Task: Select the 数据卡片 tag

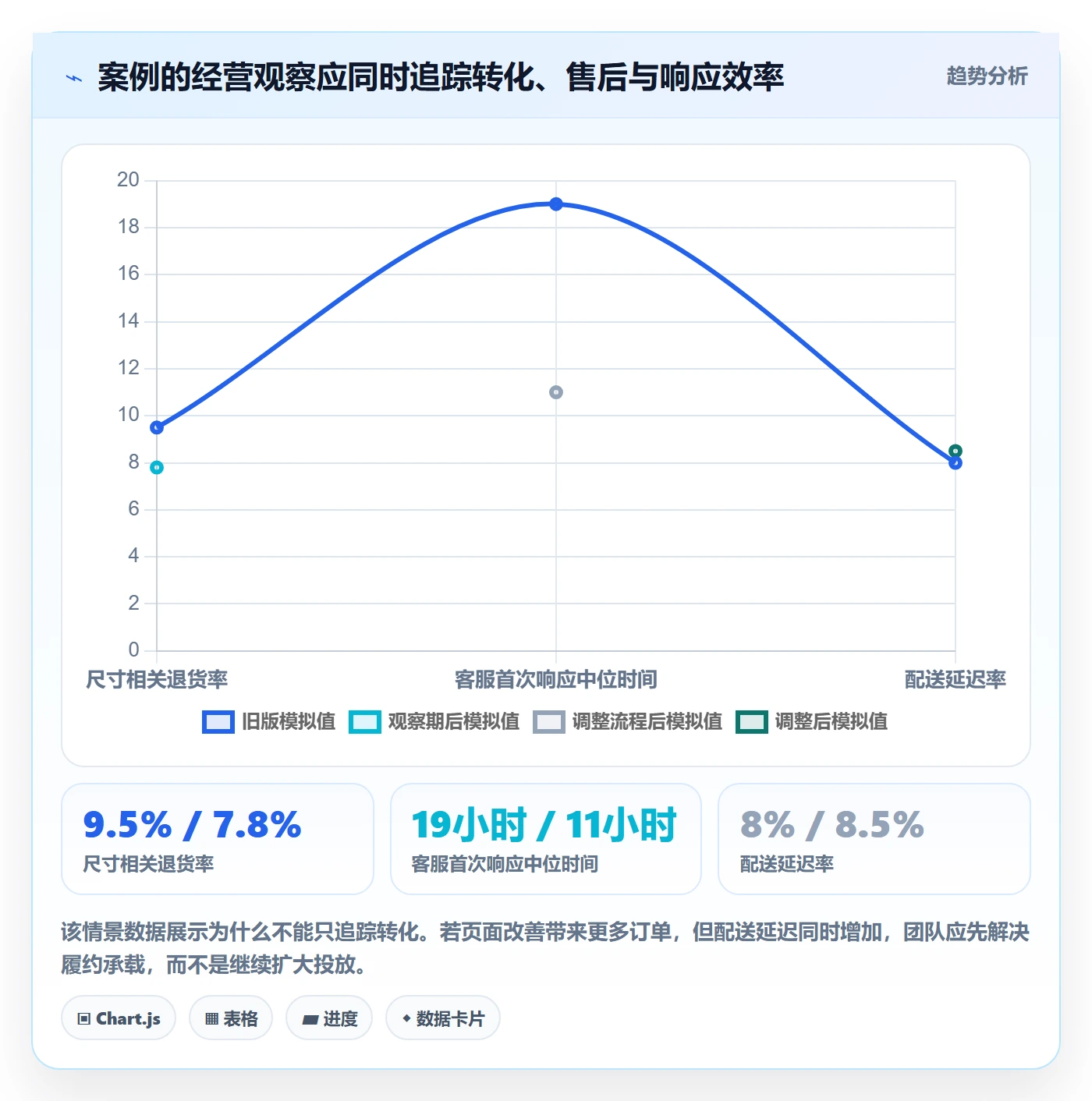Action: click(x=443, y=1018)
